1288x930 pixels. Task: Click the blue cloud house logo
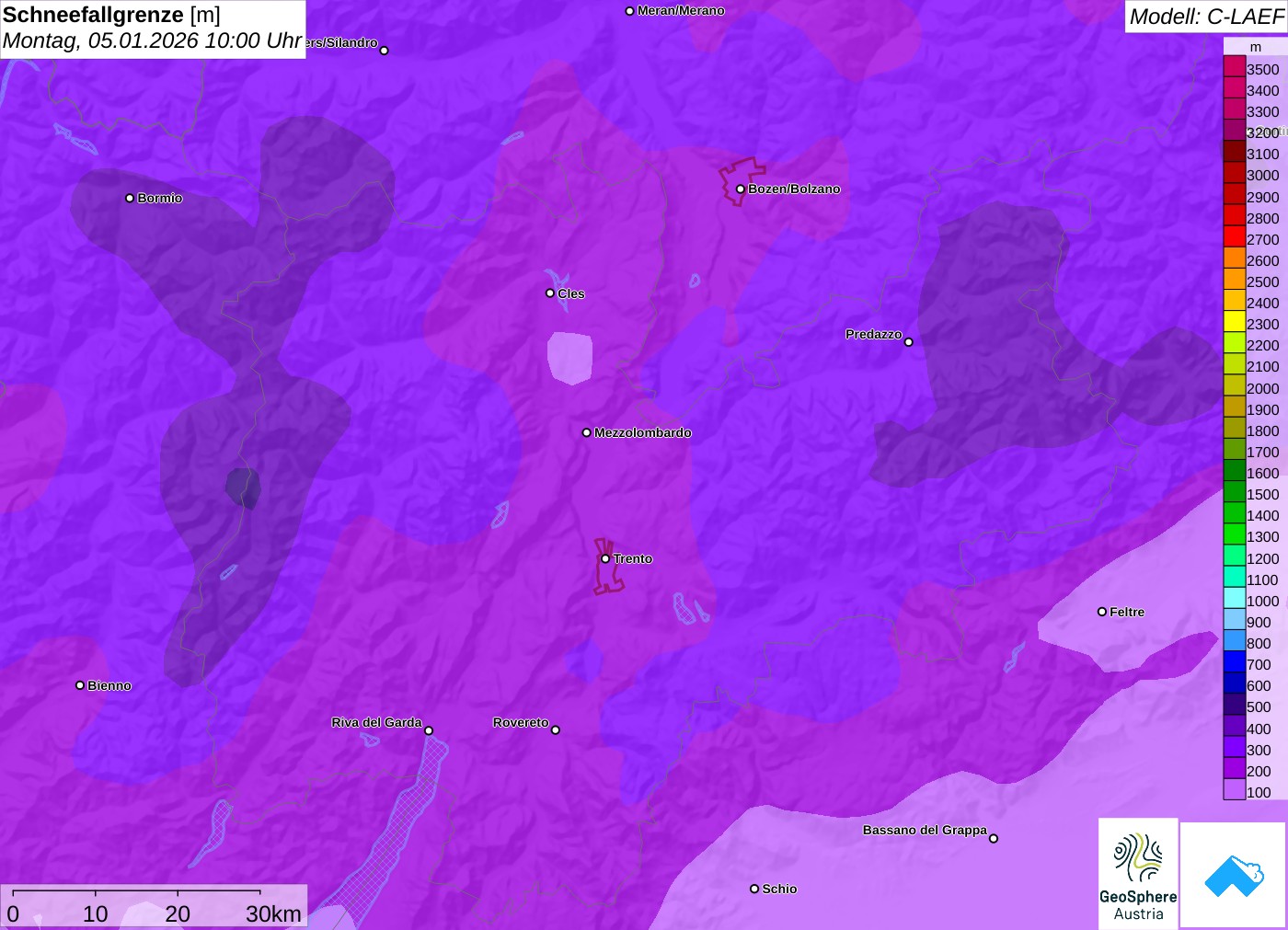tap(1234, 875)
